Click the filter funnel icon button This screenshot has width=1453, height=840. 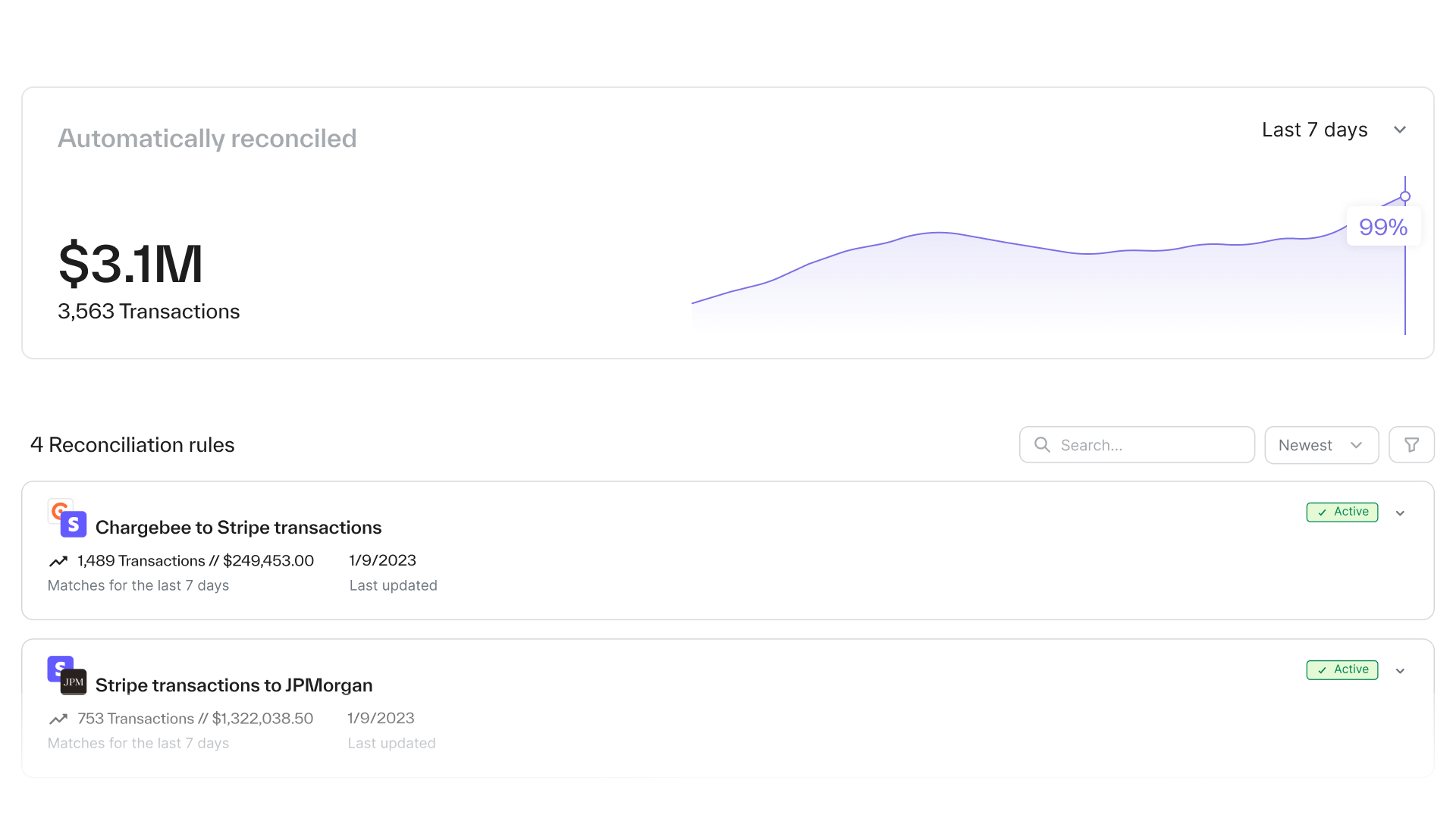point(1411,445)
